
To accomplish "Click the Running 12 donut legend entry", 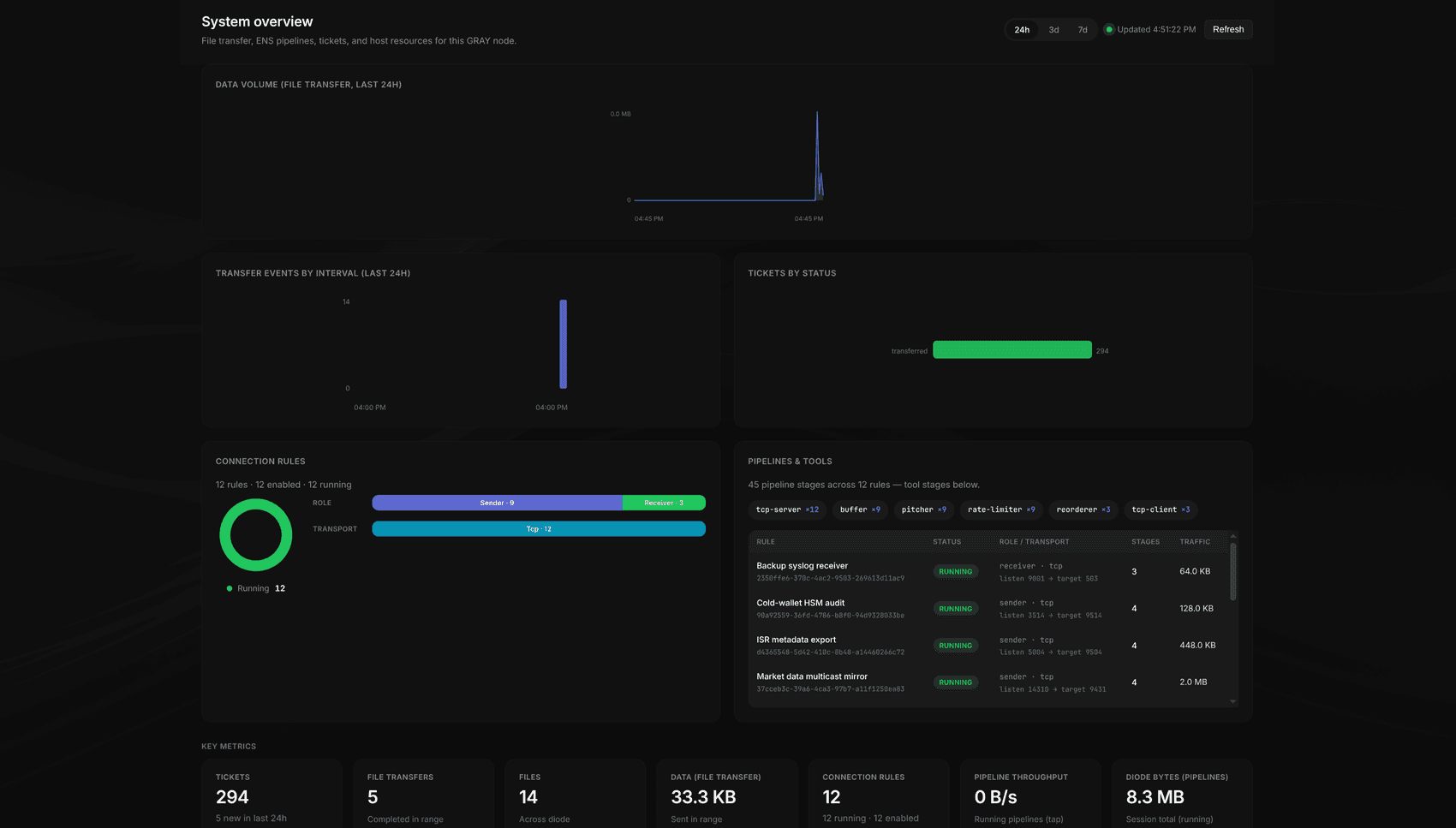I will [256, 588].
